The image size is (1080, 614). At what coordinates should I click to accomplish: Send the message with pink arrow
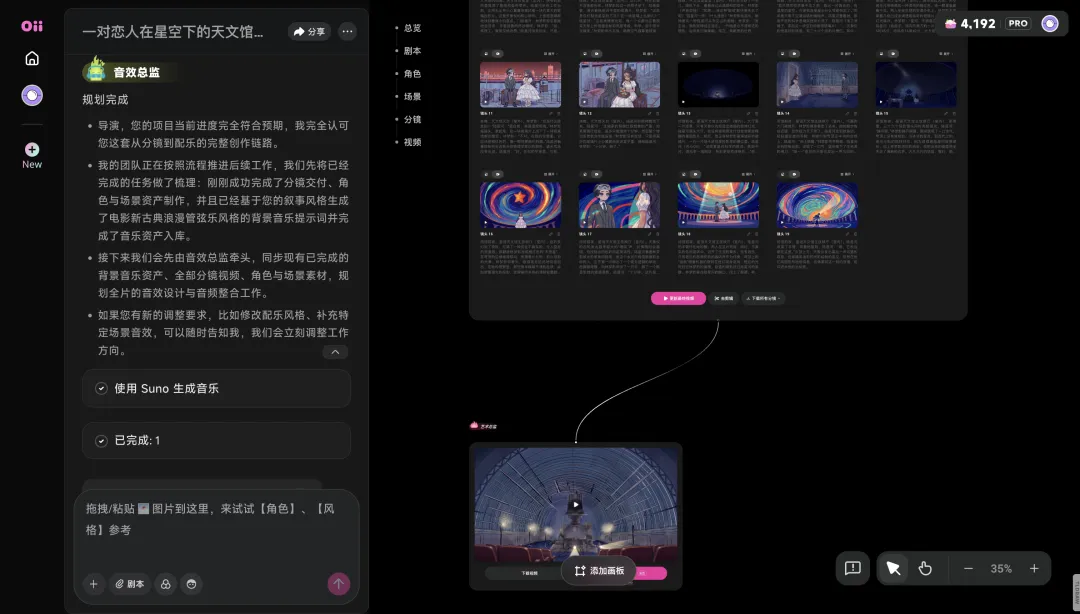coord(338,584)
